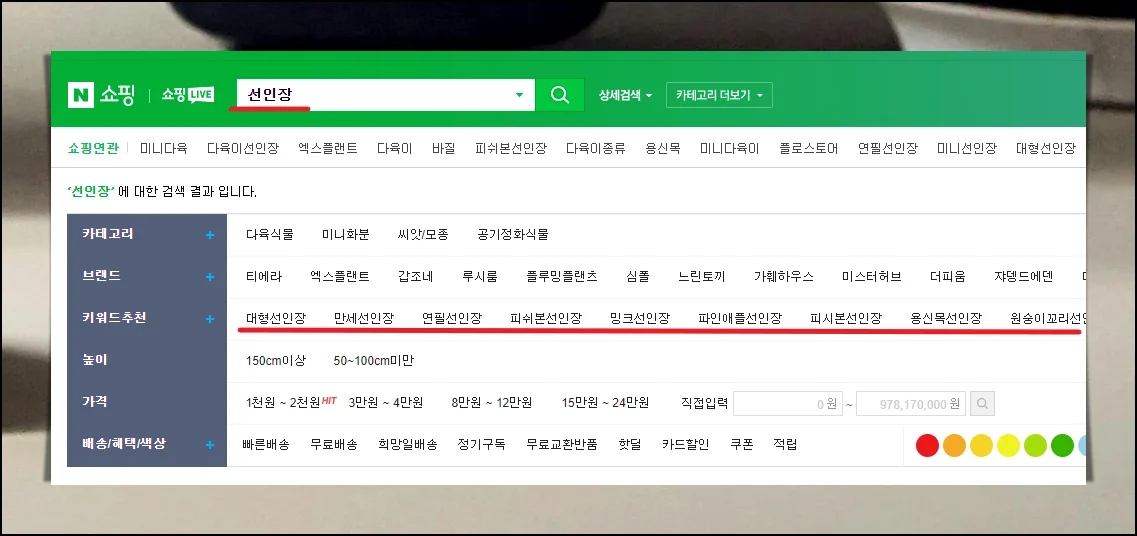Filter by 빠른배송

click(266, 445)
